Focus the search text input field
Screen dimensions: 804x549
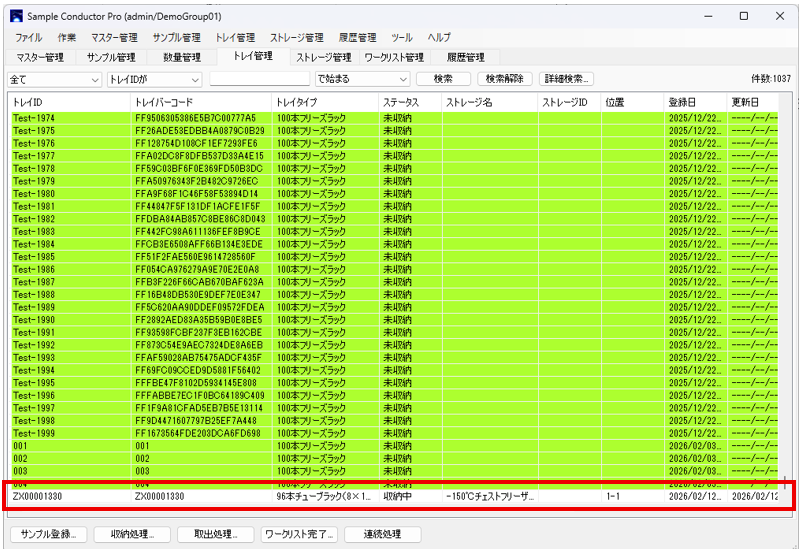tap(259, 79)
